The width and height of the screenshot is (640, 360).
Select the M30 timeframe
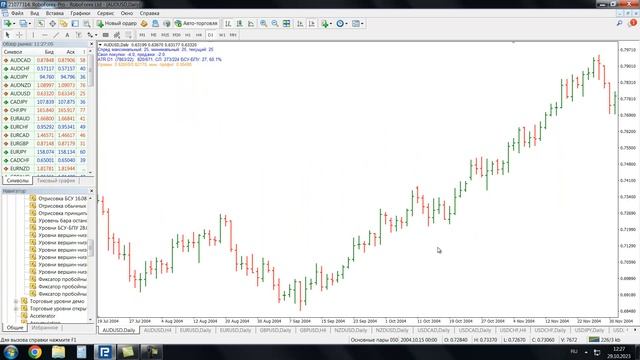(176, 35)
